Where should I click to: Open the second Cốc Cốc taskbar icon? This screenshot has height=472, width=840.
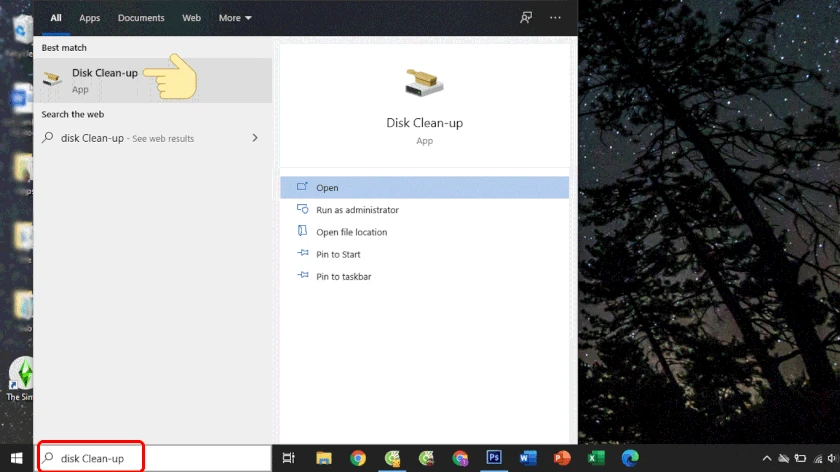(426, 458)
